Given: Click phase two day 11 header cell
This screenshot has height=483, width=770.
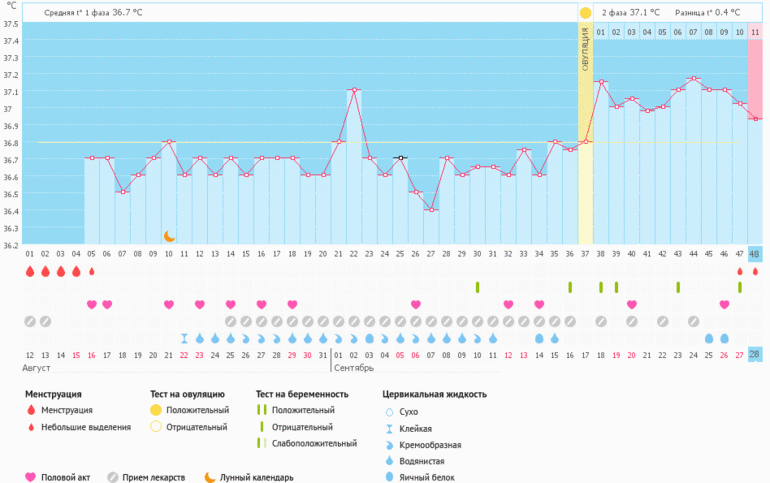Looking at the screenshot, I should pos(755,32).
